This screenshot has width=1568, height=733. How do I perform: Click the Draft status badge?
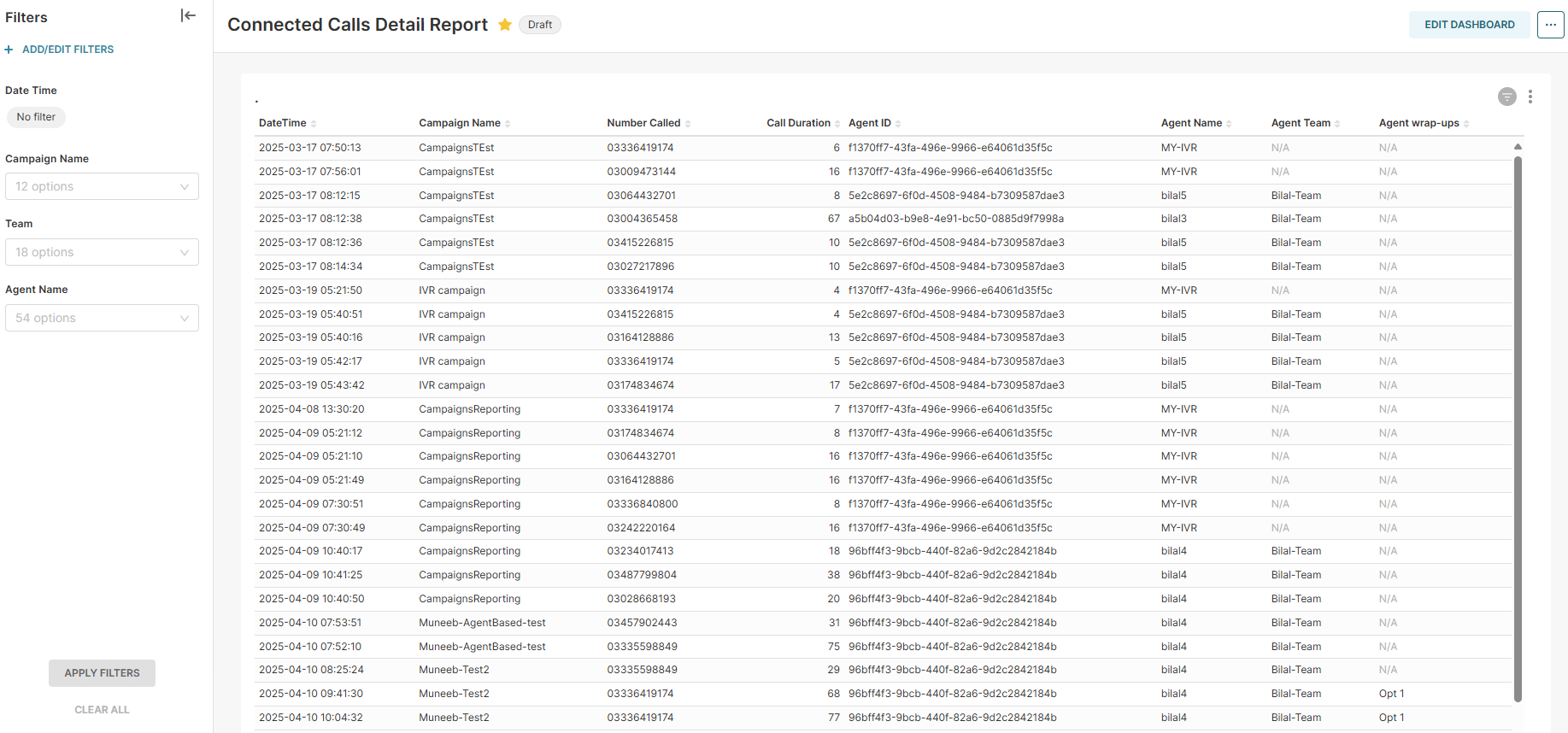coord(540,25)
